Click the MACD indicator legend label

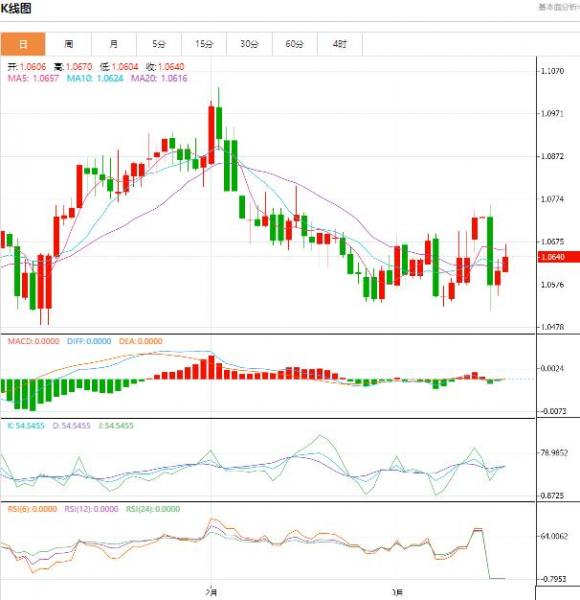coord(34,341)
